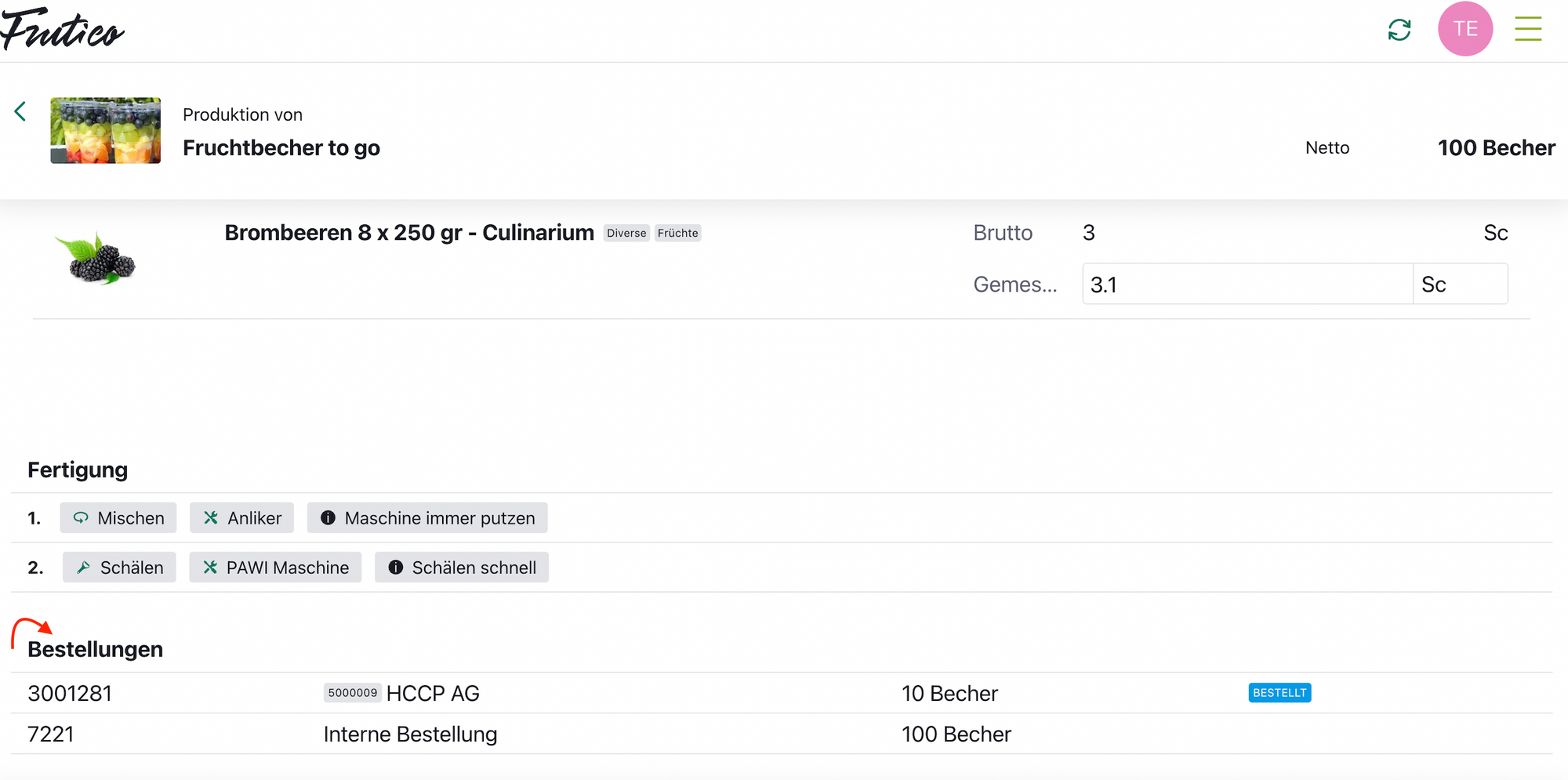Click the Früchte category tag
1568x780 pixels.
[677, 233]
